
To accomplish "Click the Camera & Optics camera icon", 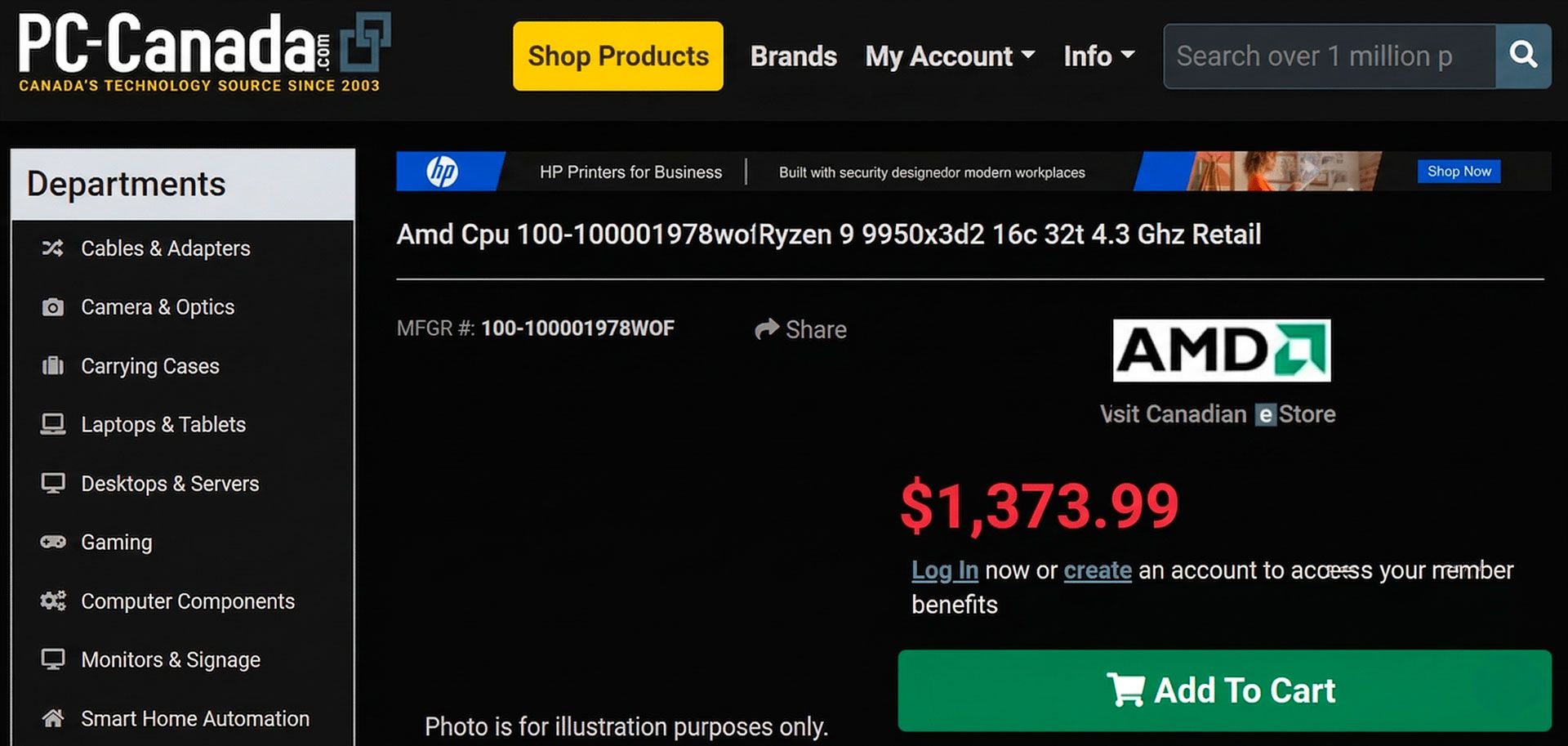I will [53, 307].
